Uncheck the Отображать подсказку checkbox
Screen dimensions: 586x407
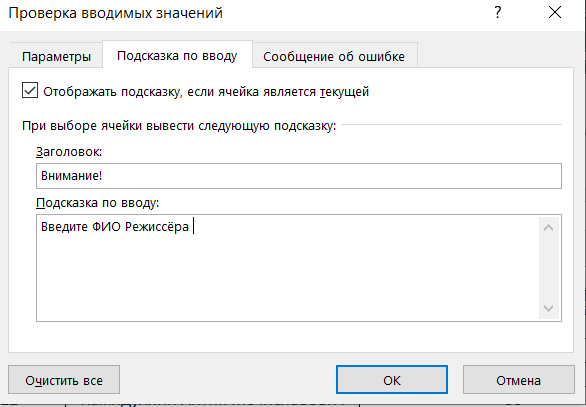30,91
